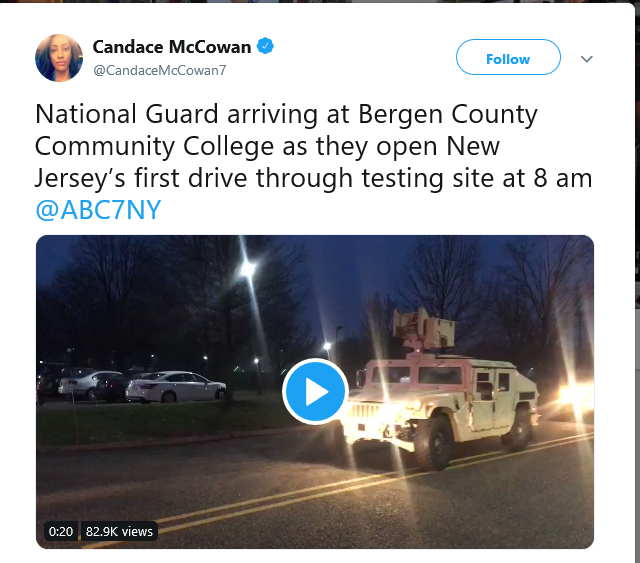Open Candace McCowan's profile picture
This screenshot has height=563, width=640.
pos(59,58)
